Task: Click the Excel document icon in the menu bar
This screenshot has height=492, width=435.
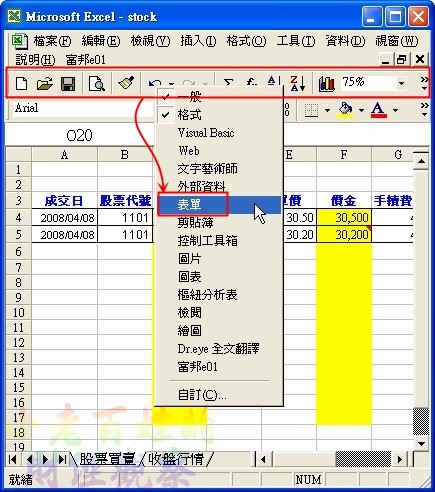Action: pos(19,41)
